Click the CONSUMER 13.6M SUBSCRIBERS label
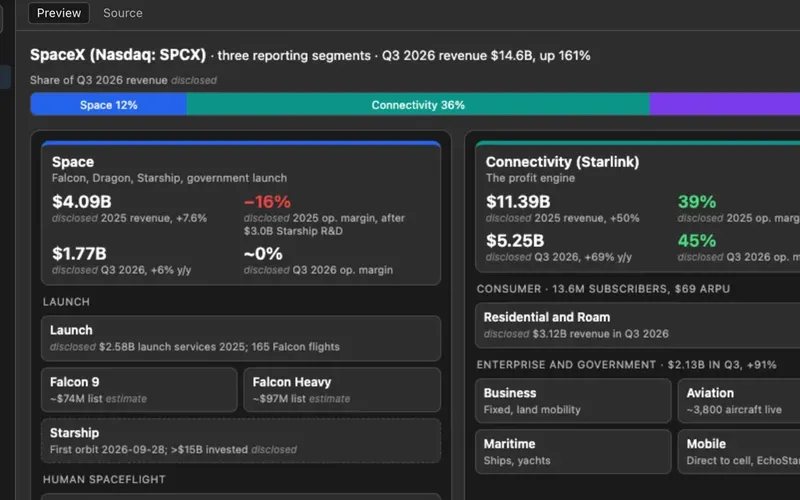Screen dimensions: 800x500 coord(603,289)
